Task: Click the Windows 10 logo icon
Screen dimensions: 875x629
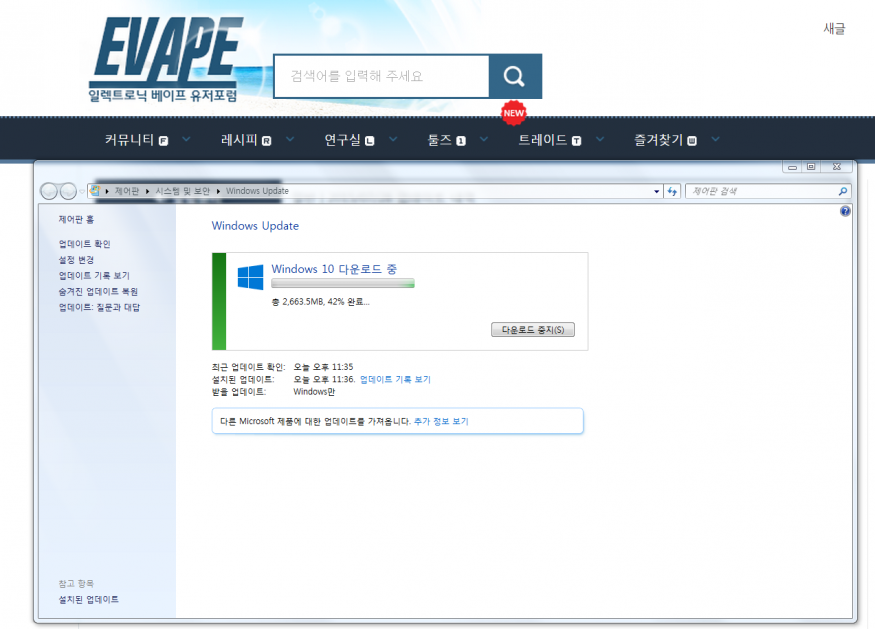Action: click(251, 277)
